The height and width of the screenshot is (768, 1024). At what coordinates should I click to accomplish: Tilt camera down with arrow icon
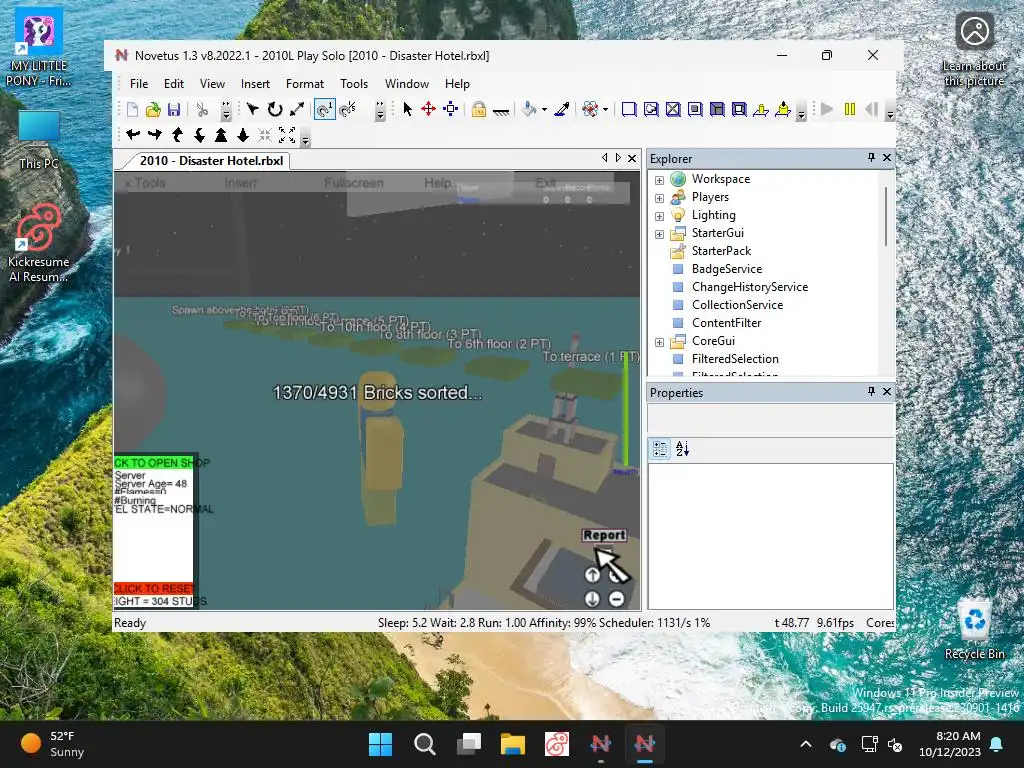(x=199, y=135)
